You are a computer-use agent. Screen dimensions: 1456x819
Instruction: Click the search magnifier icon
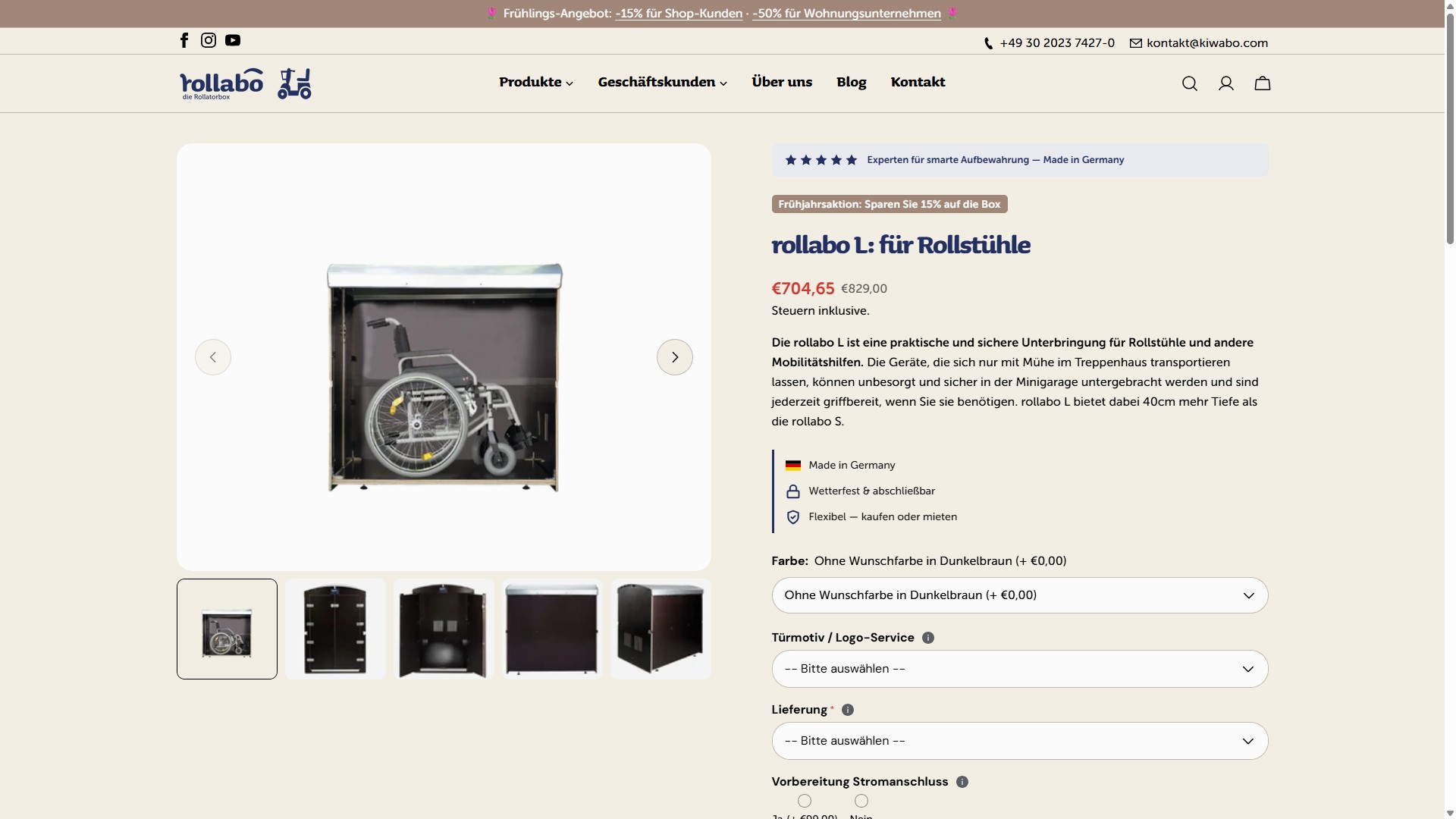click(x=1190, y=83)
